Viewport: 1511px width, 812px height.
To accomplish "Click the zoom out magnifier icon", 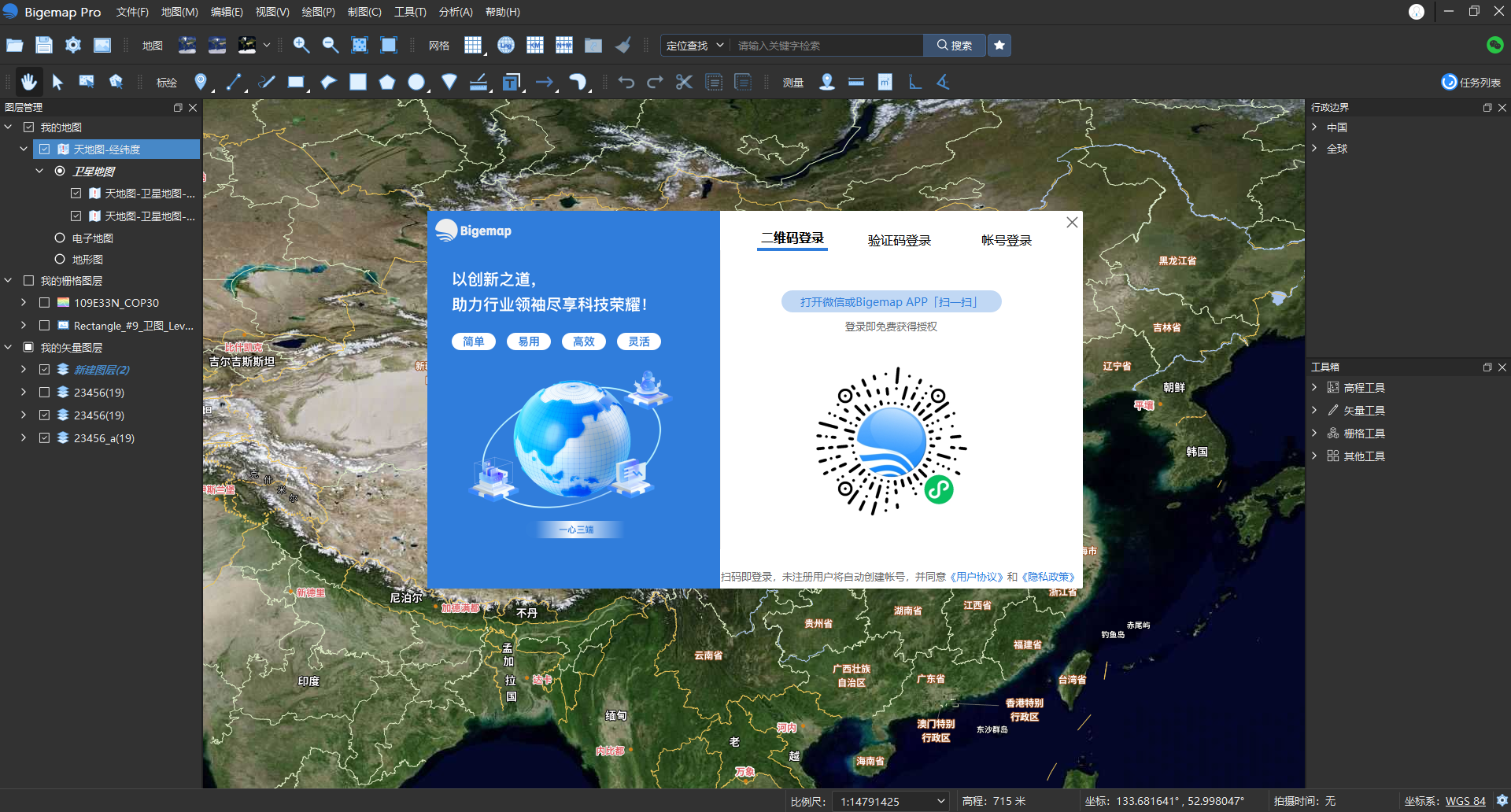I will pyautogui.click(x=331, y=46).
